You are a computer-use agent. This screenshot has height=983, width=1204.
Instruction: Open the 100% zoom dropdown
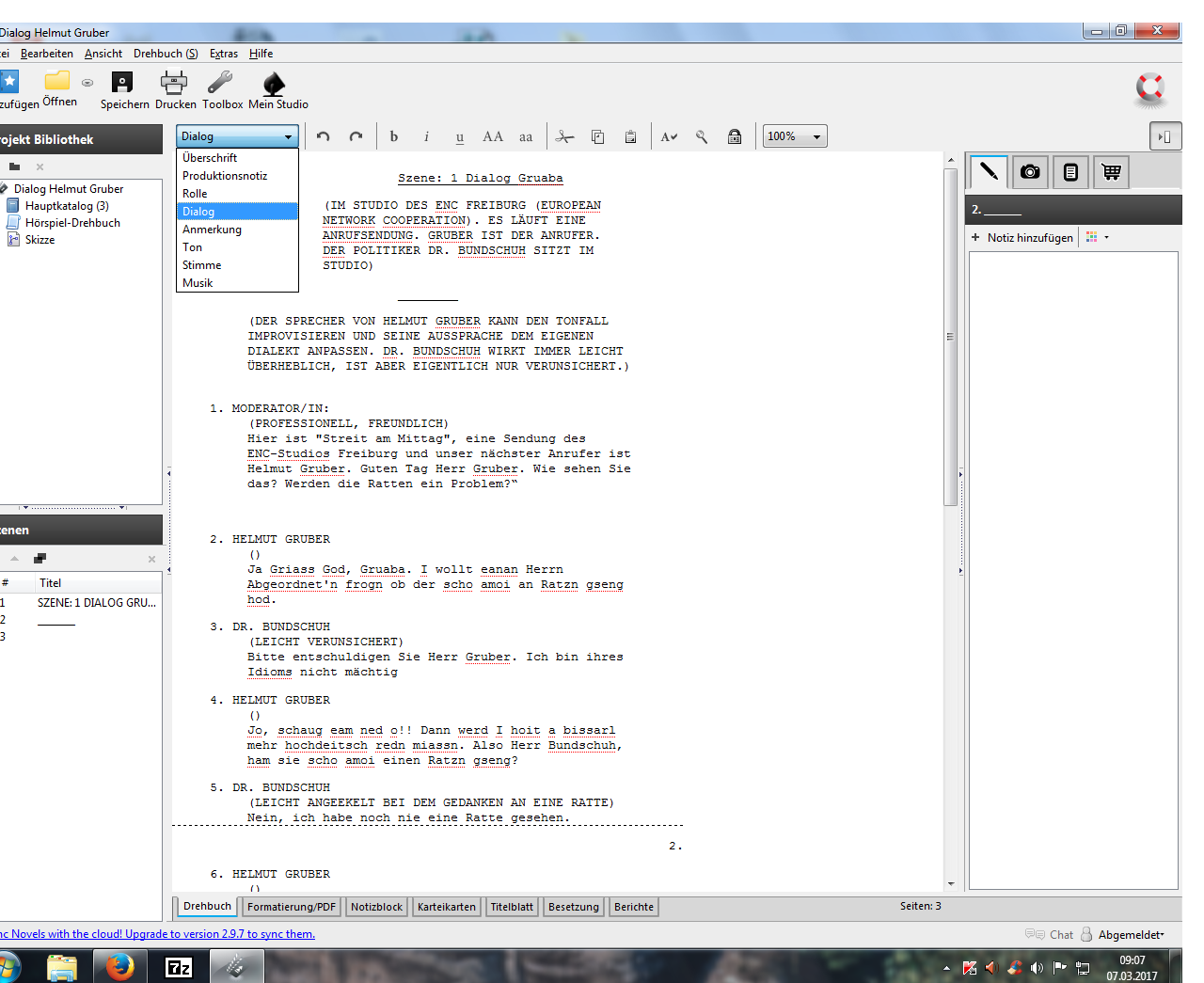click(x=795, y=136)
